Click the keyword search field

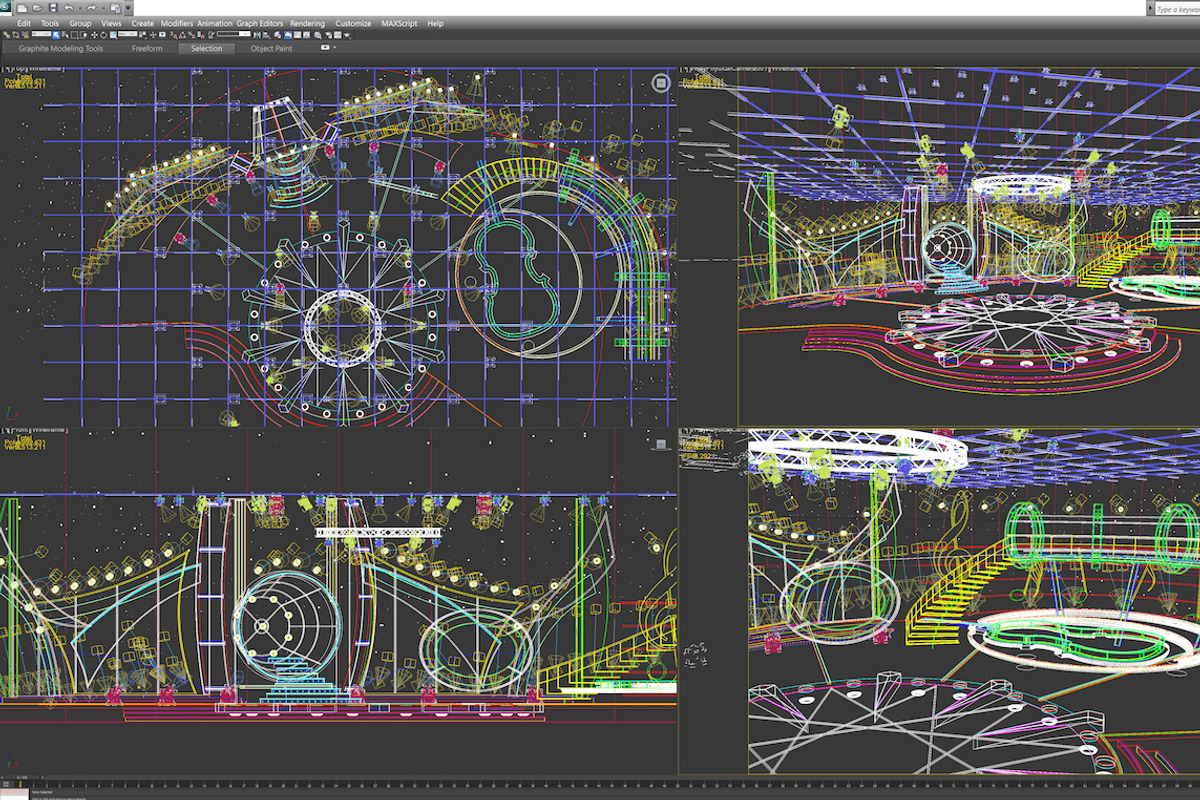[1178, 8]
